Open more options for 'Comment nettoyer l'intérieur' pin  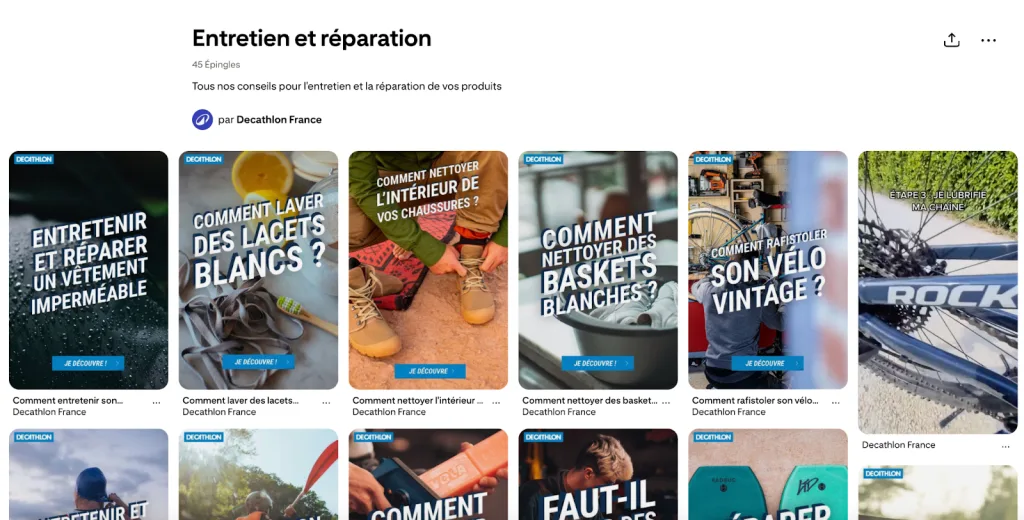(x=496, y=403)
